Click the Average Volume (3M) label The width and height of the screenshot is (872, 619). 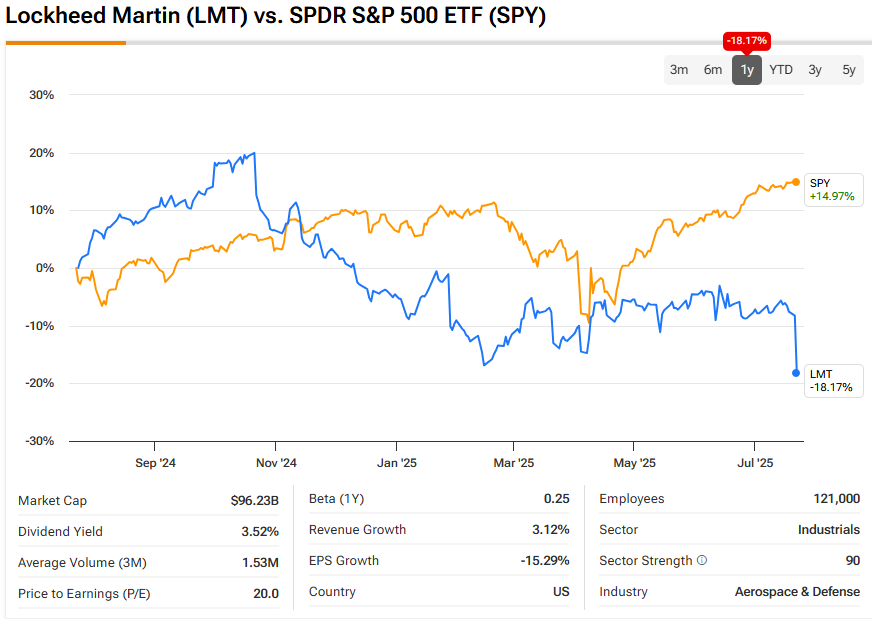82,563
